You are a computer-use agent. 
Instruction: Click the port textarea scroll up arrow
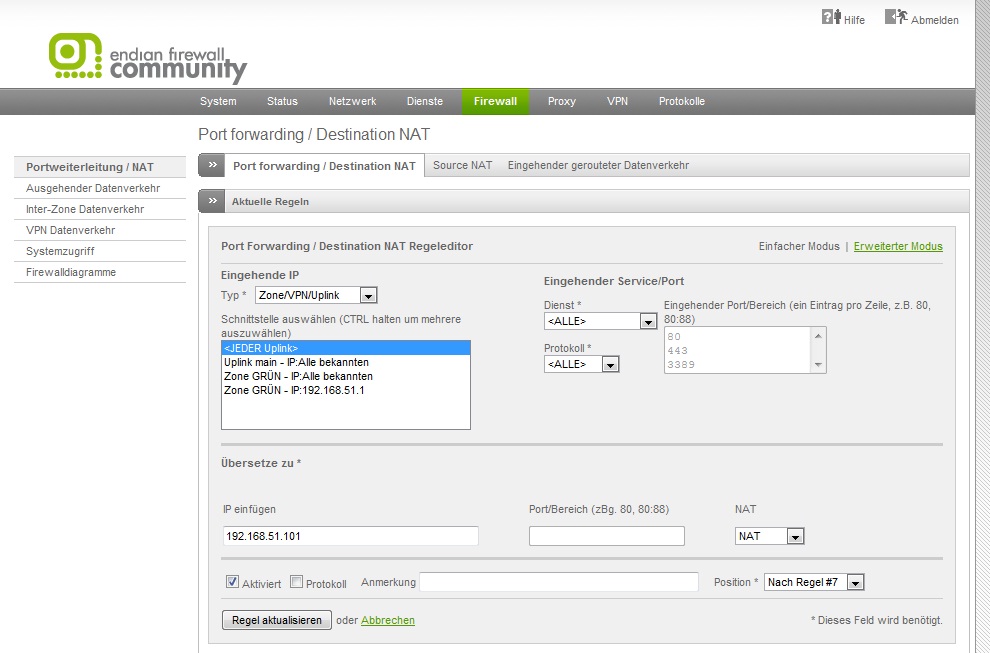[818, 335]
